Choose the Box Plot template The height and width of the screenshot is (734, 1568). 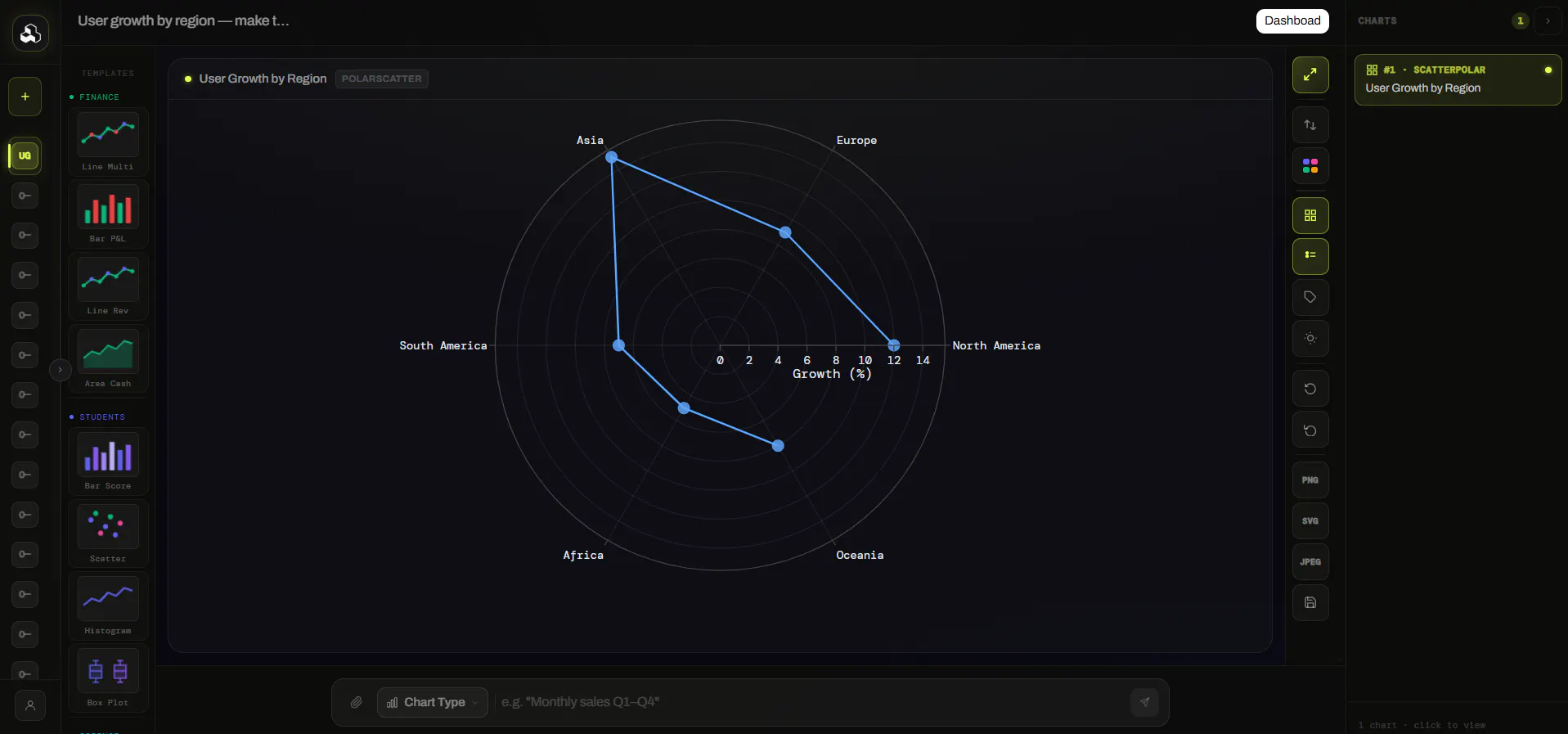pos(108,678)
